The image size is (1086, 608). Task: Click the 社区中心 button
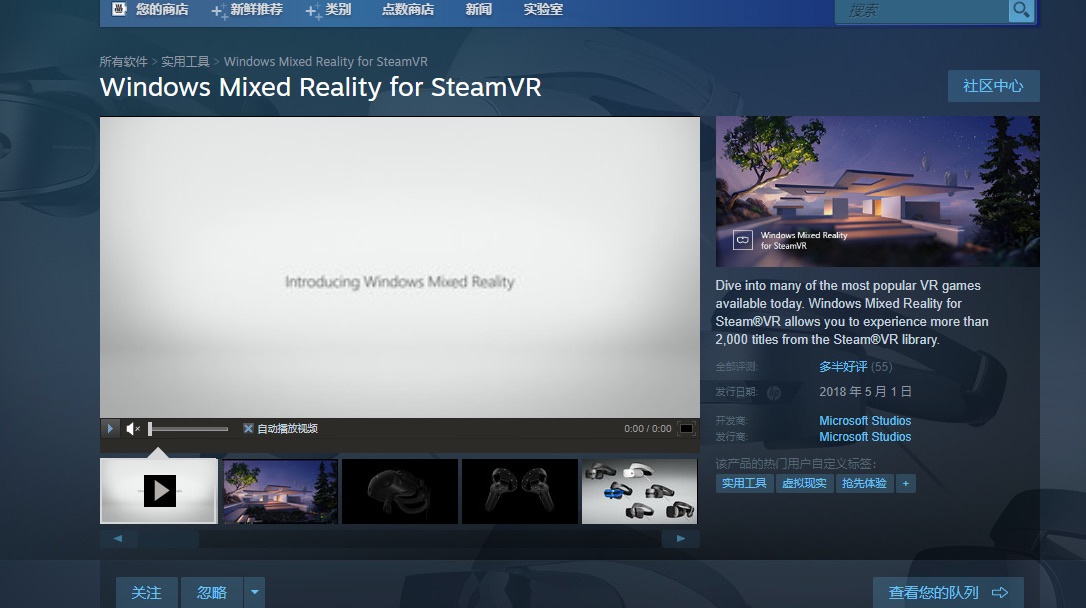click(993, 86)
